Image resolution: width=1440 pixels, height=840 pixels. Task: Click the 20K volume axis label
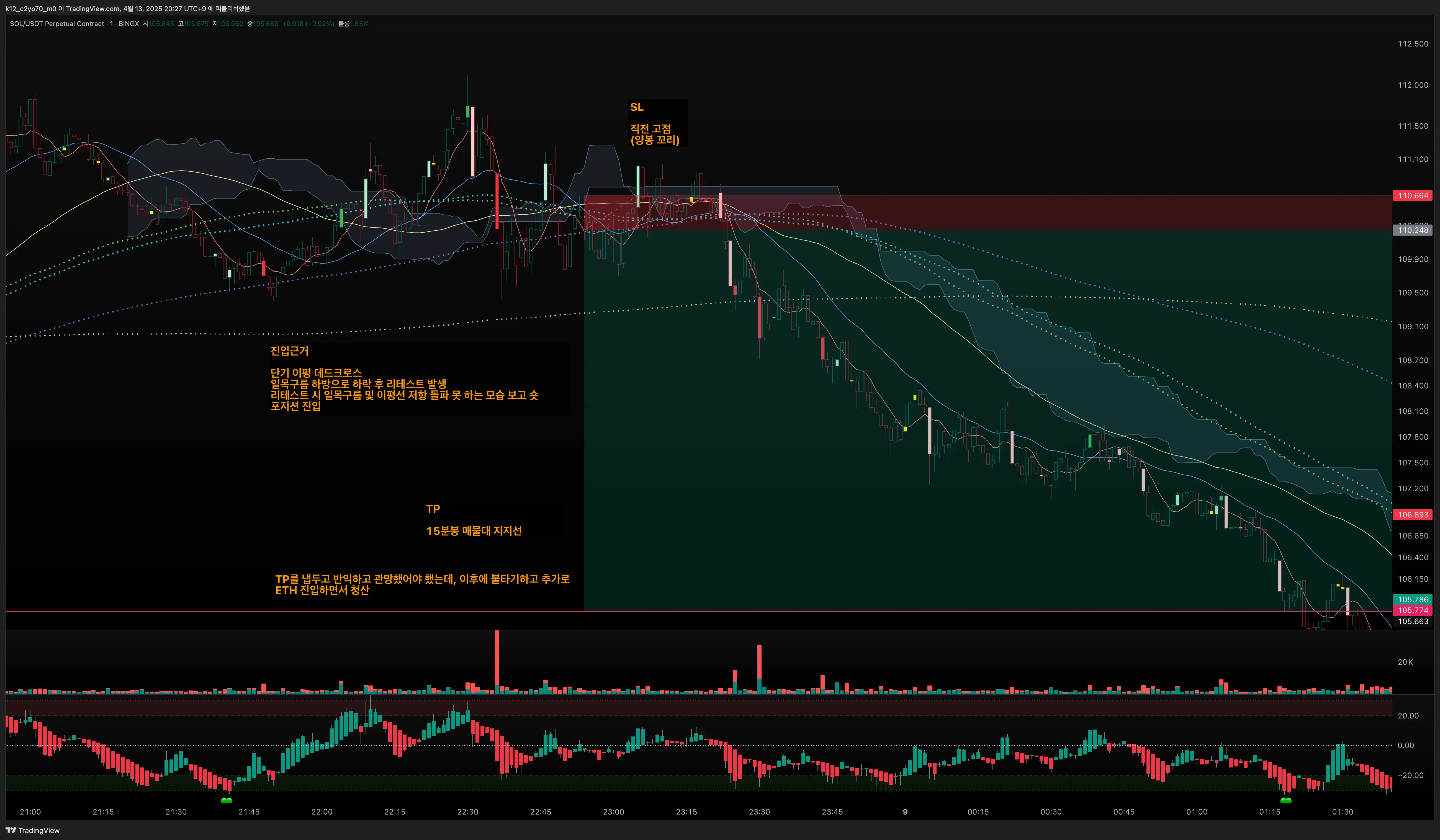tap(1405, 662)
